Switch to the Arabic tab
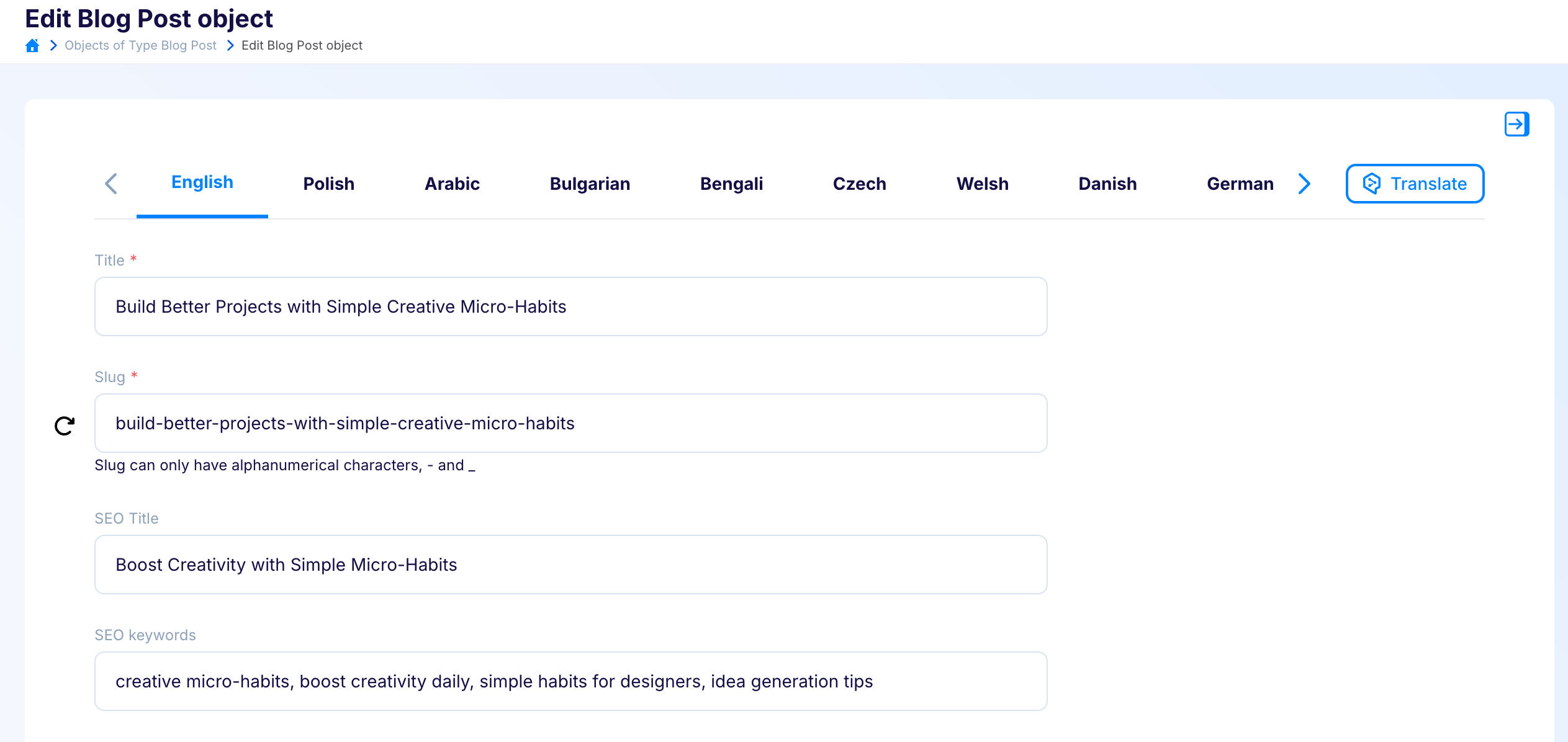1568x742 pixels. point(452,184)
